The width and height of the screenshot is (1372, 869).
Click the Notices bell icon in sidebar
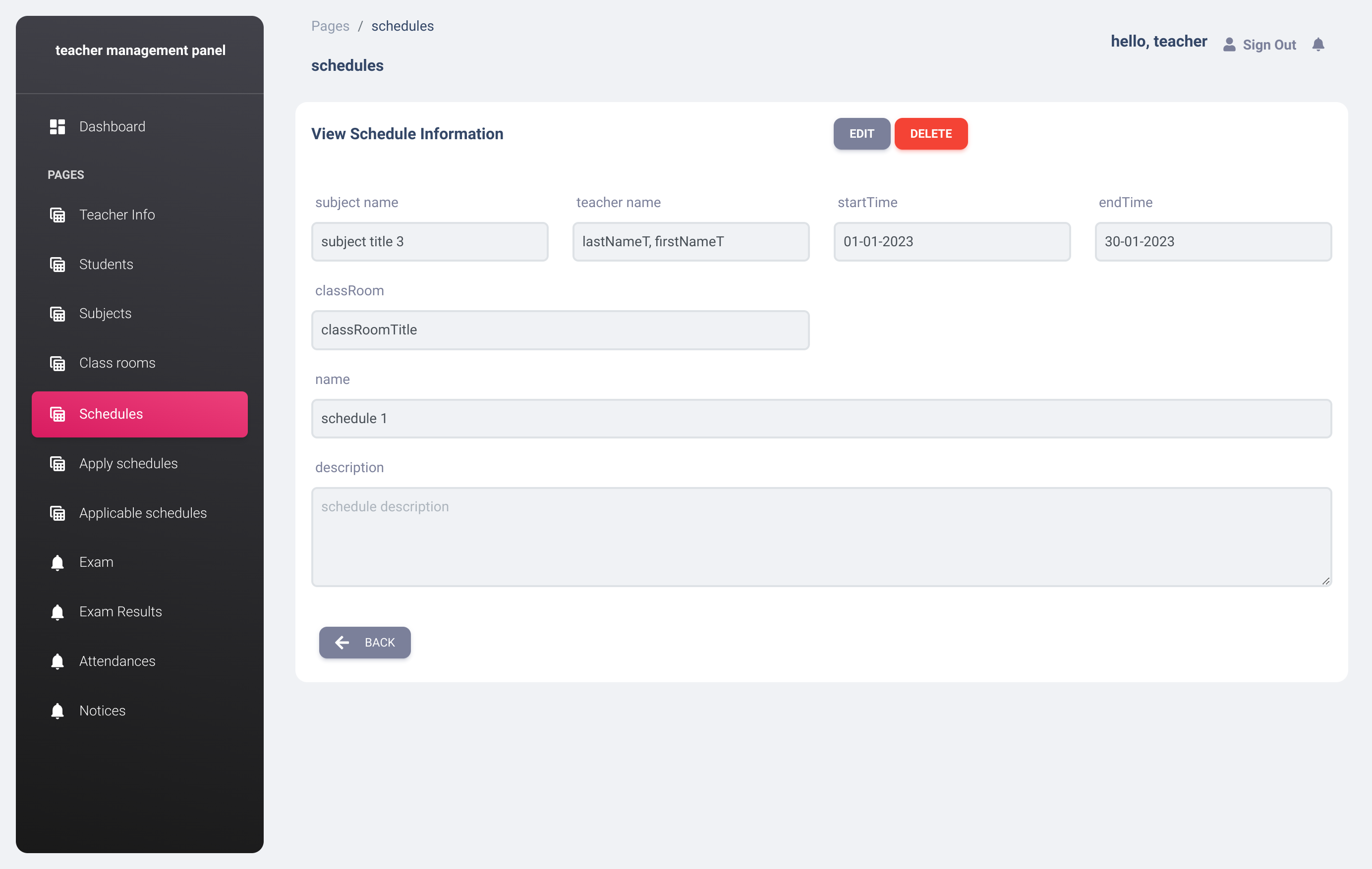point(57,710)
